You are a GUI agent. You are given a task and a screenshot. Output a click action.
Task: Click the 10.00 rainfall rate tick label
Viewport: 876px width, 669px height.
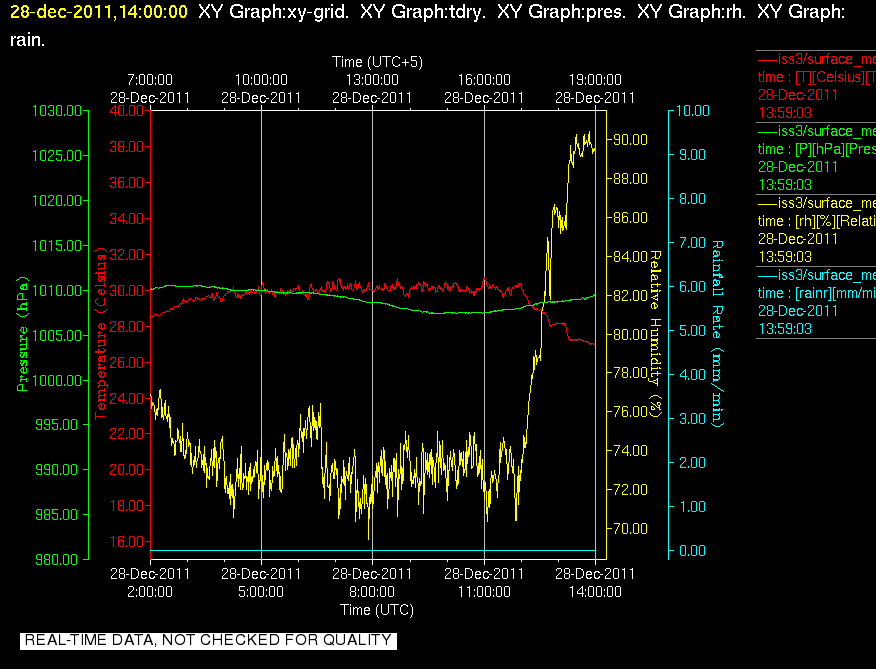(x=693, y=111)
